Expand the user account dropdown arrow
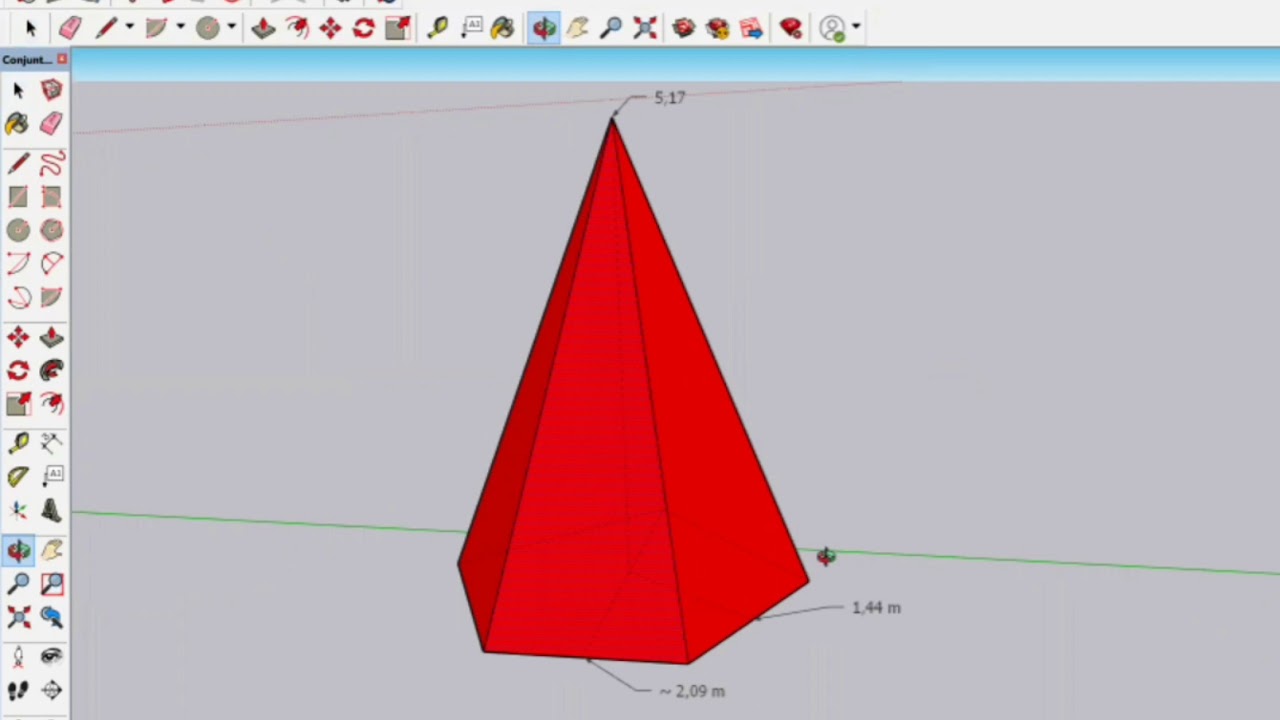The width and height of the screenshot is (1280, 720). (x=856, y=27)
